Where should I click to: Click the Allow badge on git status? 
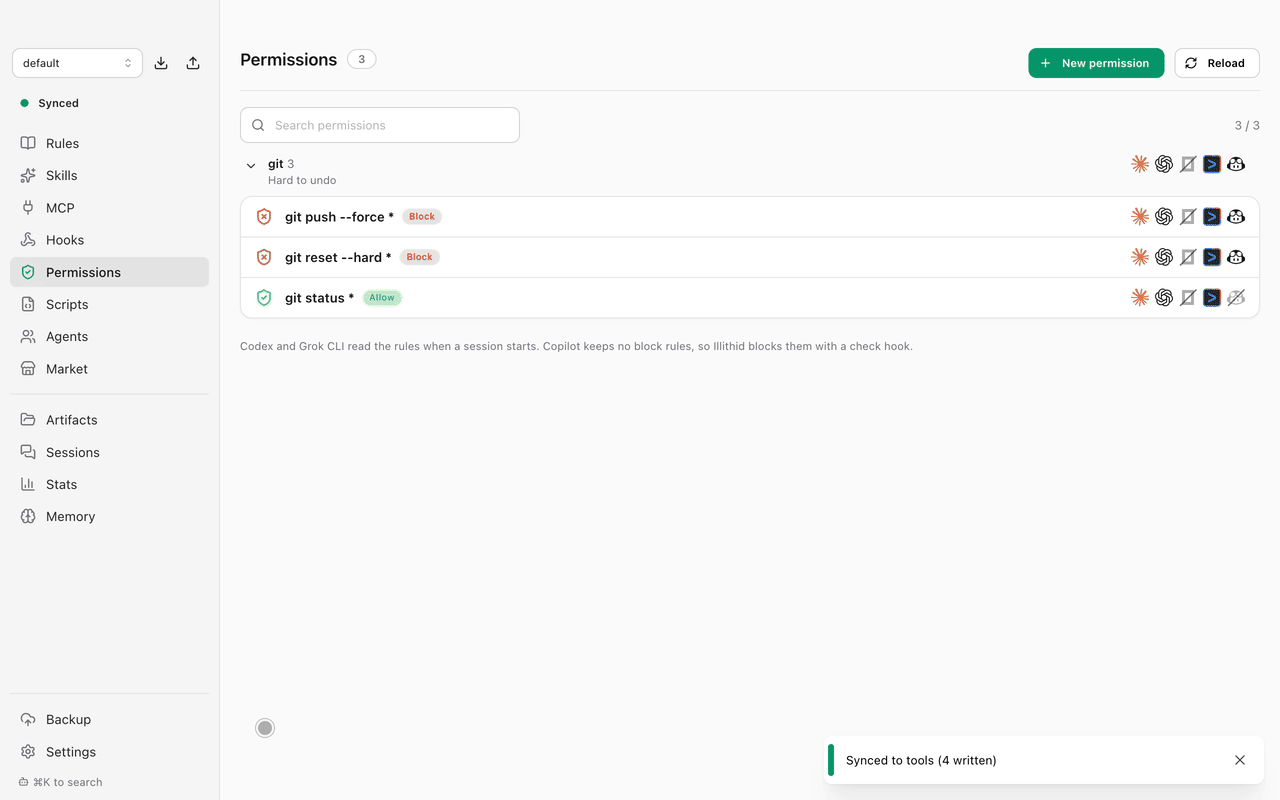[x=382, y=298]
